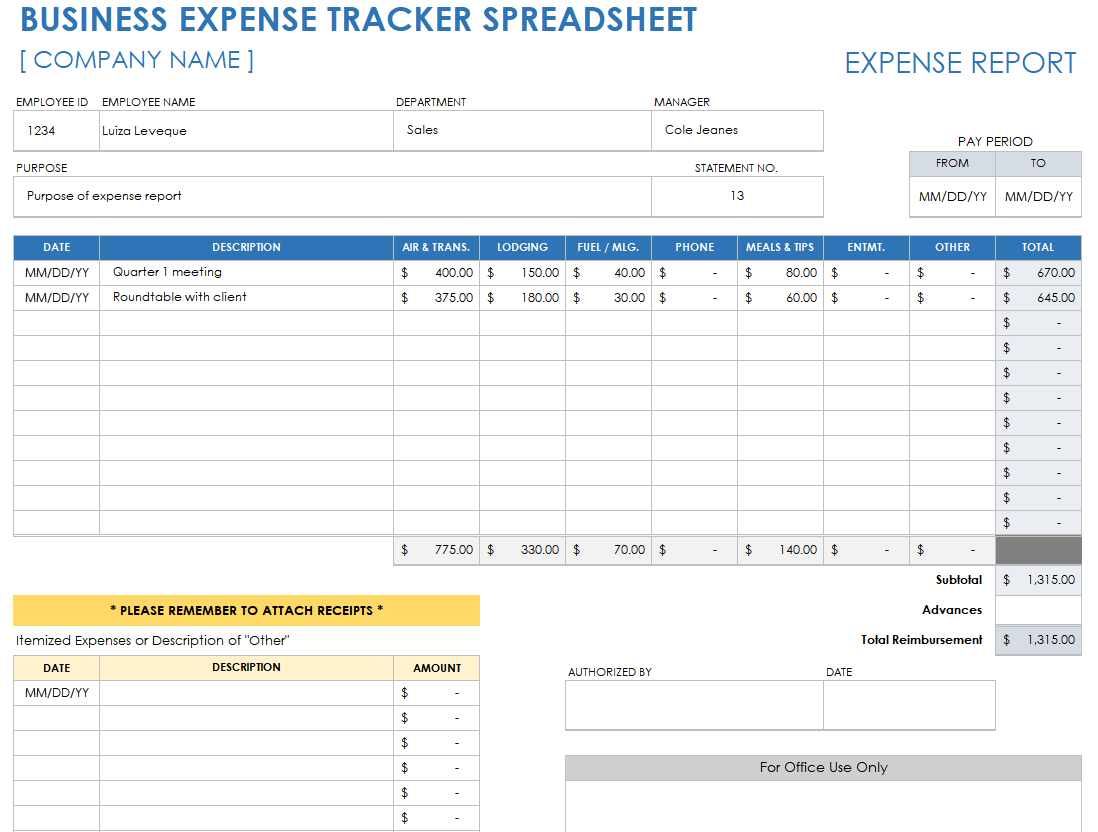Select the 180.00 Lodging cell
Image resolution: width=1098 pixels, height=832 pixels.
click(522, 298)
